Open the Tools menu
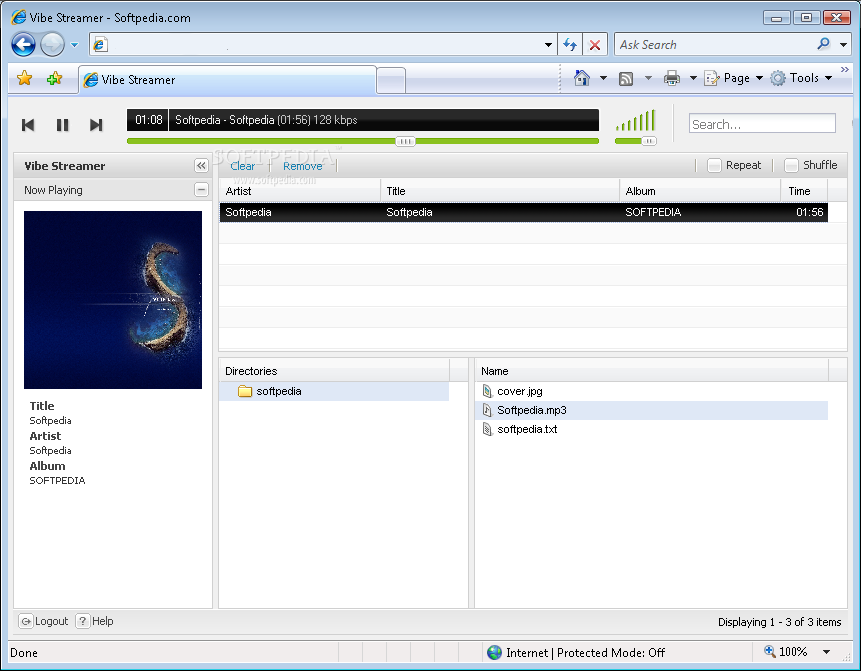The image size is (861, 671). pyautogui.click(x=801, y=78)
